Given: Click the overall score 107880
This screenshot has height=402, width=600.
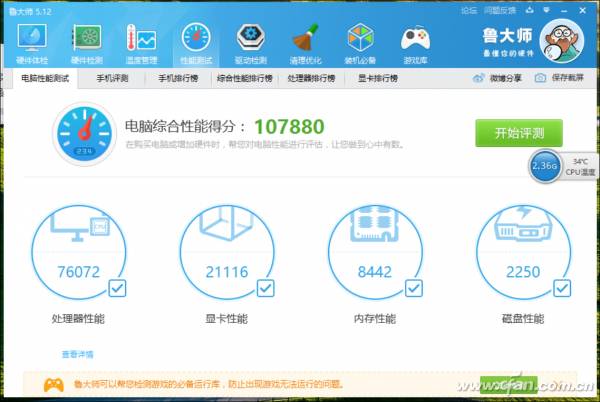Looking at the screenshot, I should (x=289, y=127).
